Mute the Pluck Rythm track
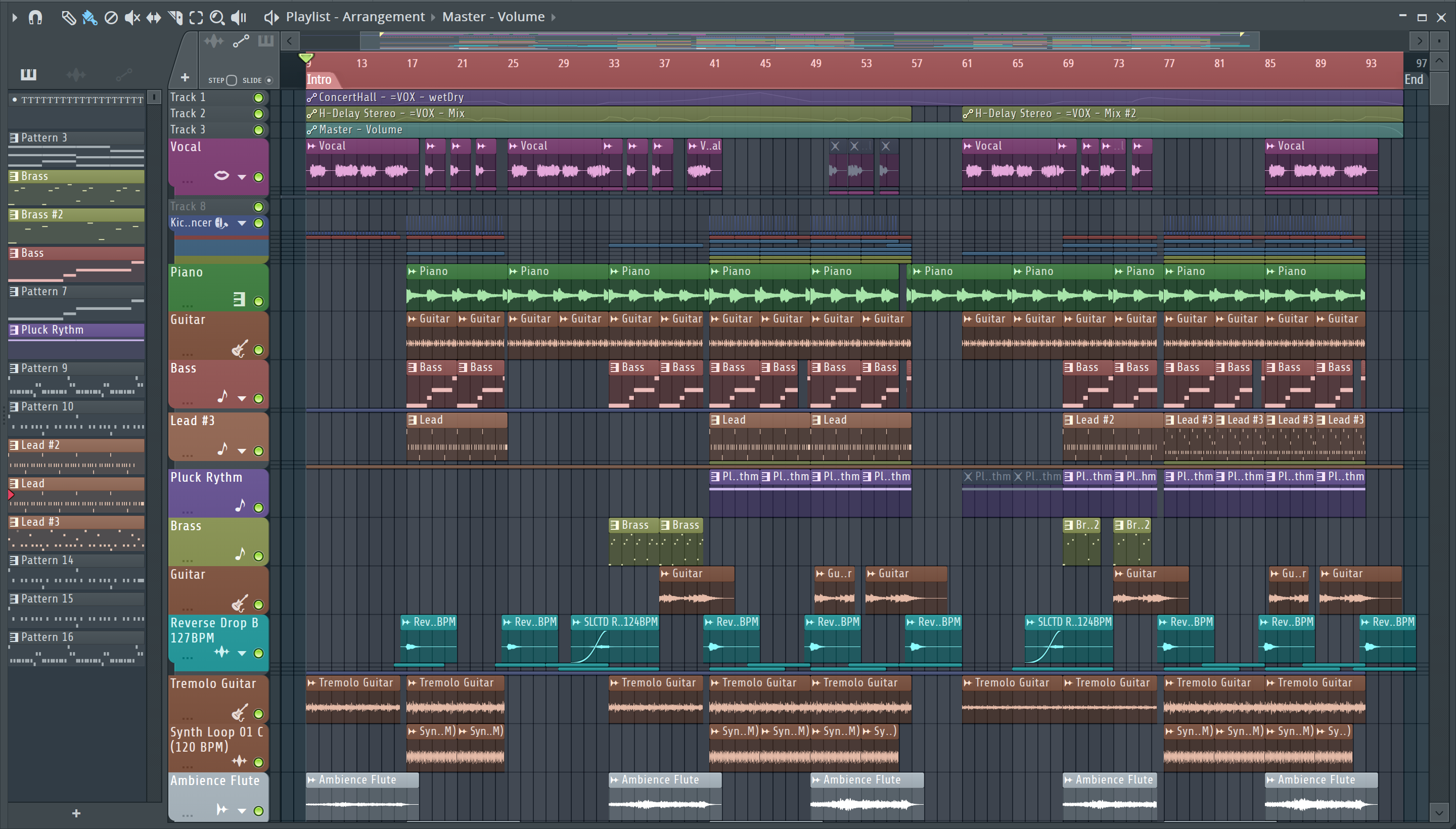Image resolution: width=1456 pixels, height=829 pixels. [258, 508]
